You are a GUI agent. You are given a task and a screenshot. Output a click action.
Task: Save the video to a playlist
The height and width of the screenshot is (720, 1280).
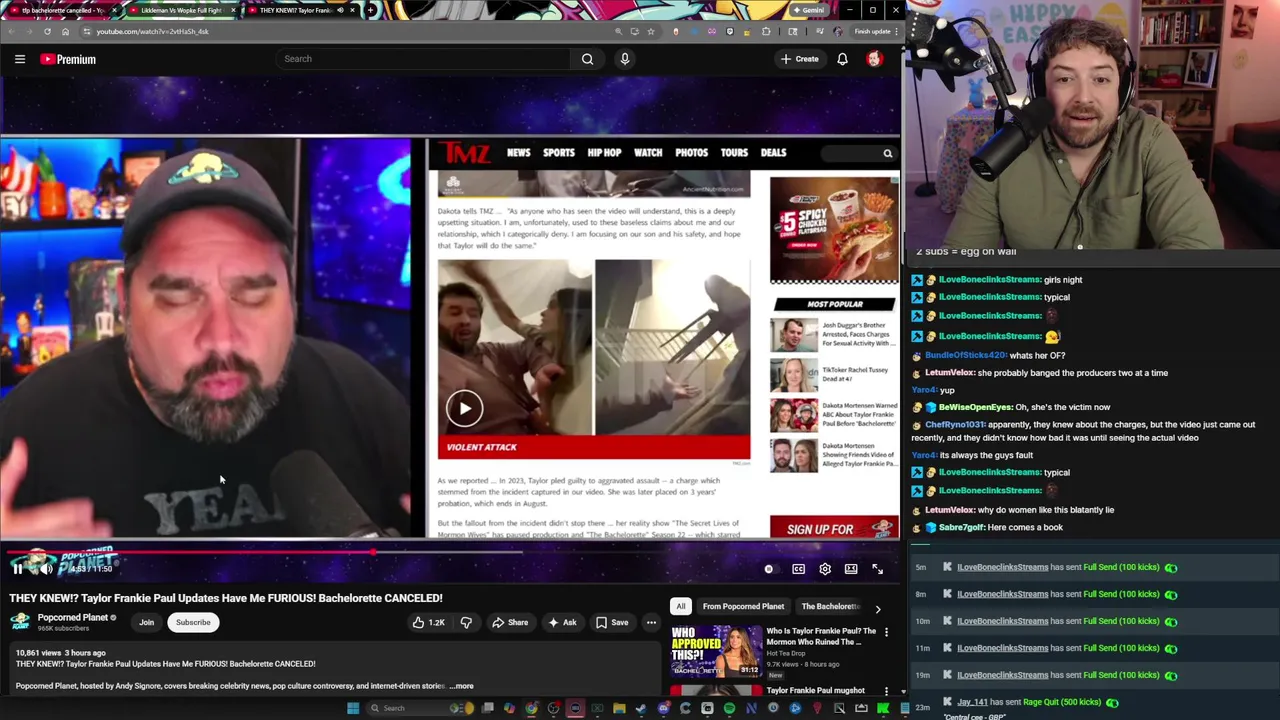click(x=611, y=622)
